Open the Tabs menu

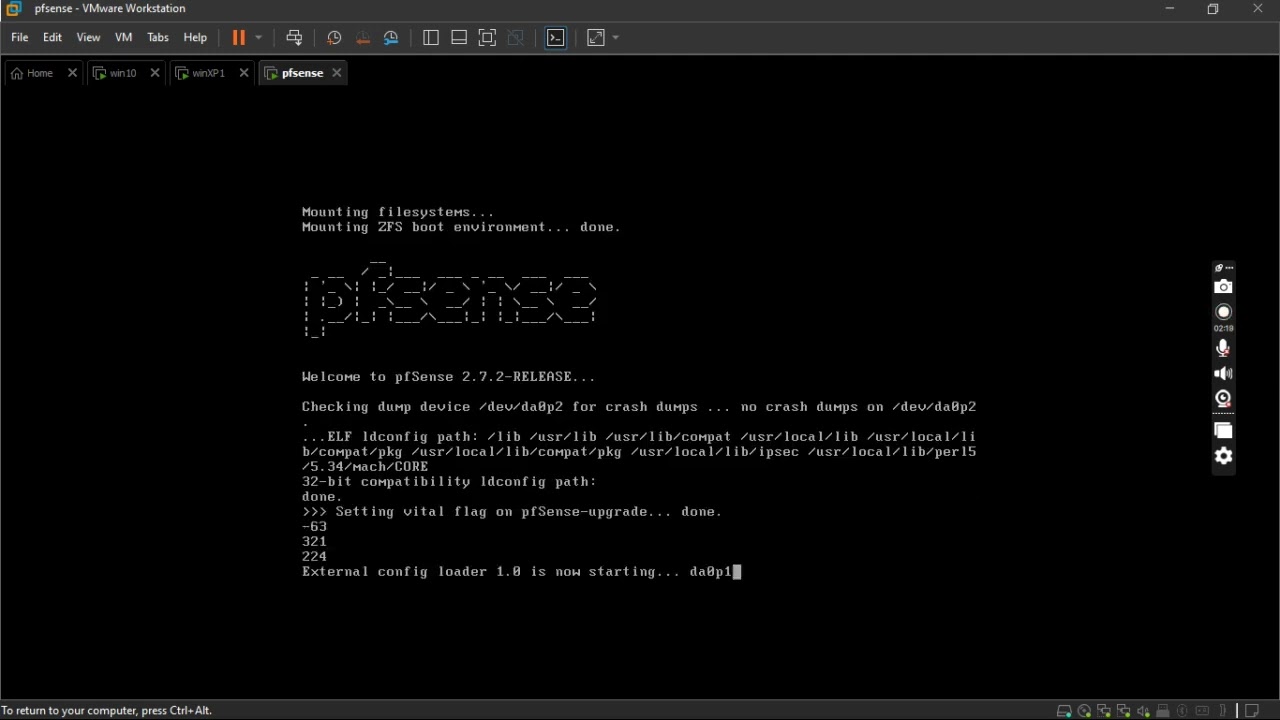click(158, 38)
